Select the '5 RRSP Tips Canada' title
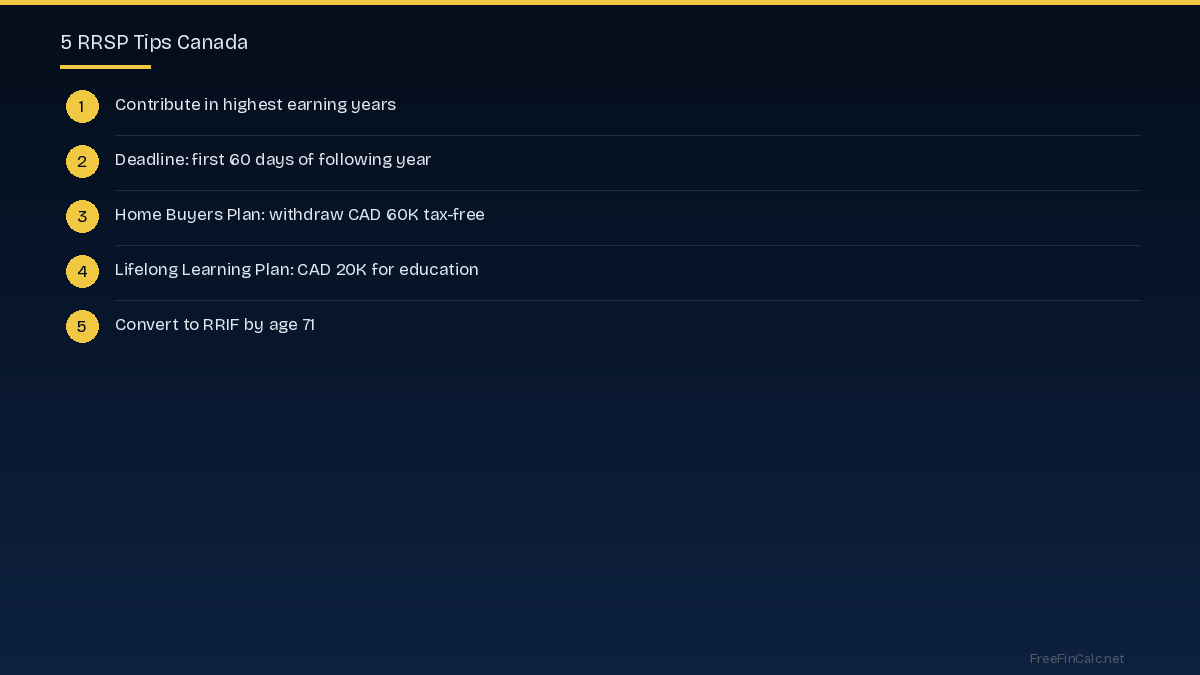1200x675 pixels. coord(154,42)
